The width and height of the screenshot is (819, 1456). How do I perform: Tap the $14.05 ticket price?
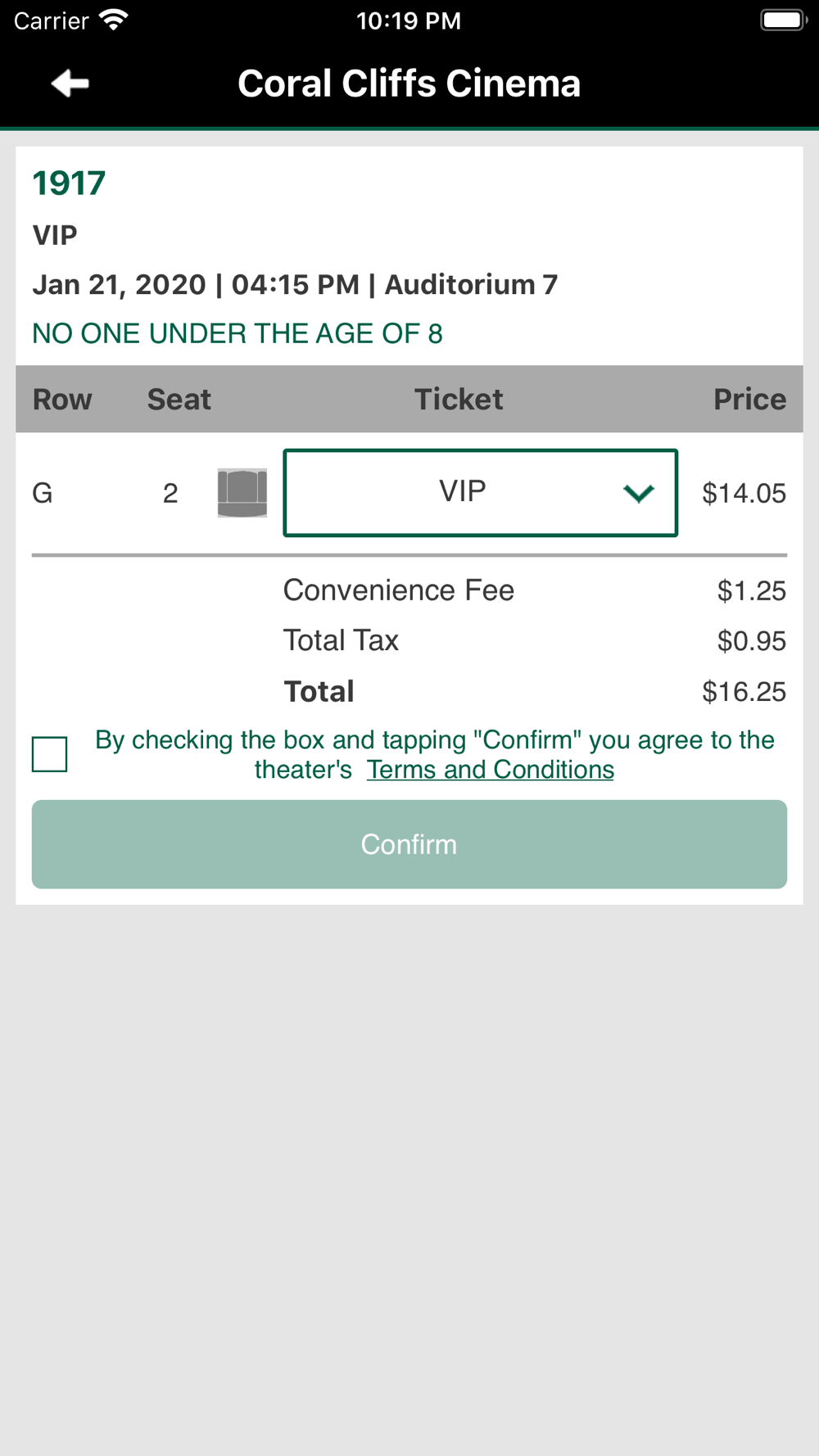pyautogui.click(x=744, y=493)
